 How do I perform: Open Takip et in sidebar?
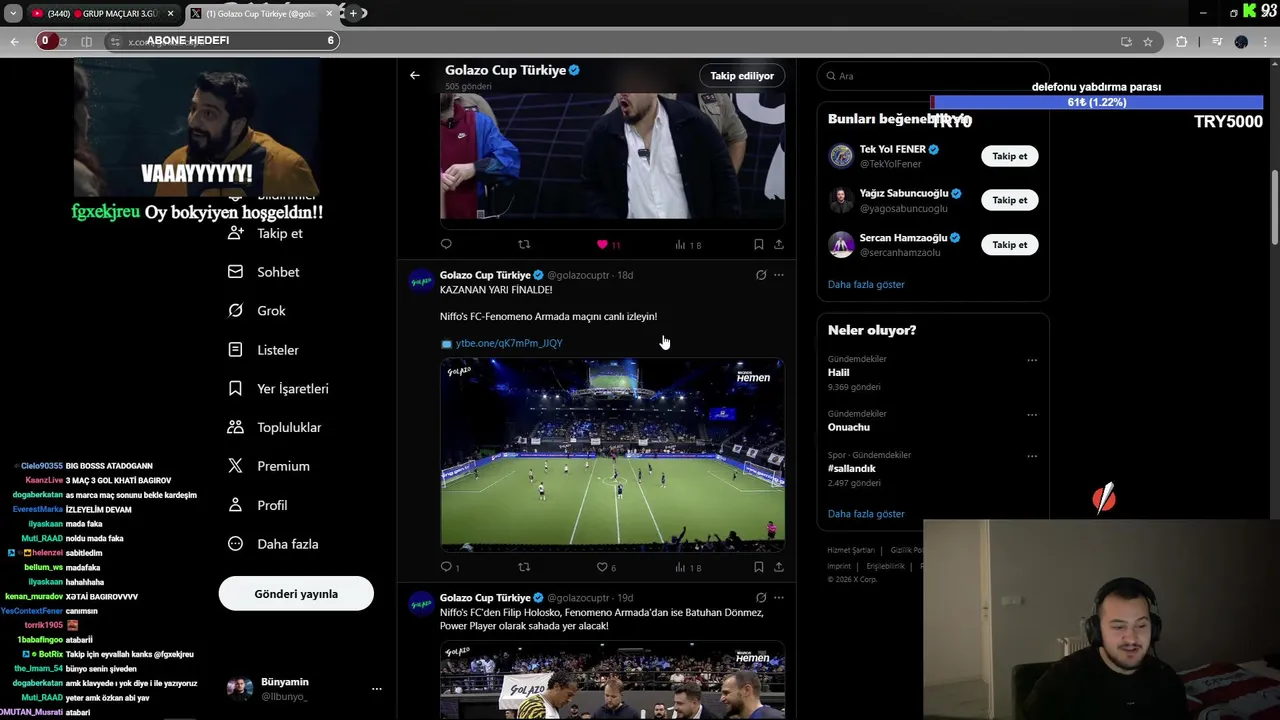click(266, 233)
